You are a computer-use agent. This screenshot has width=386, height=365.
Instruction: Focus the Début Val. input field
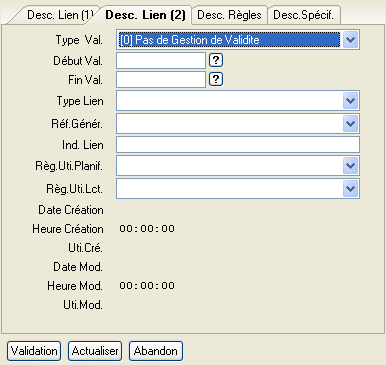[161, 61]
